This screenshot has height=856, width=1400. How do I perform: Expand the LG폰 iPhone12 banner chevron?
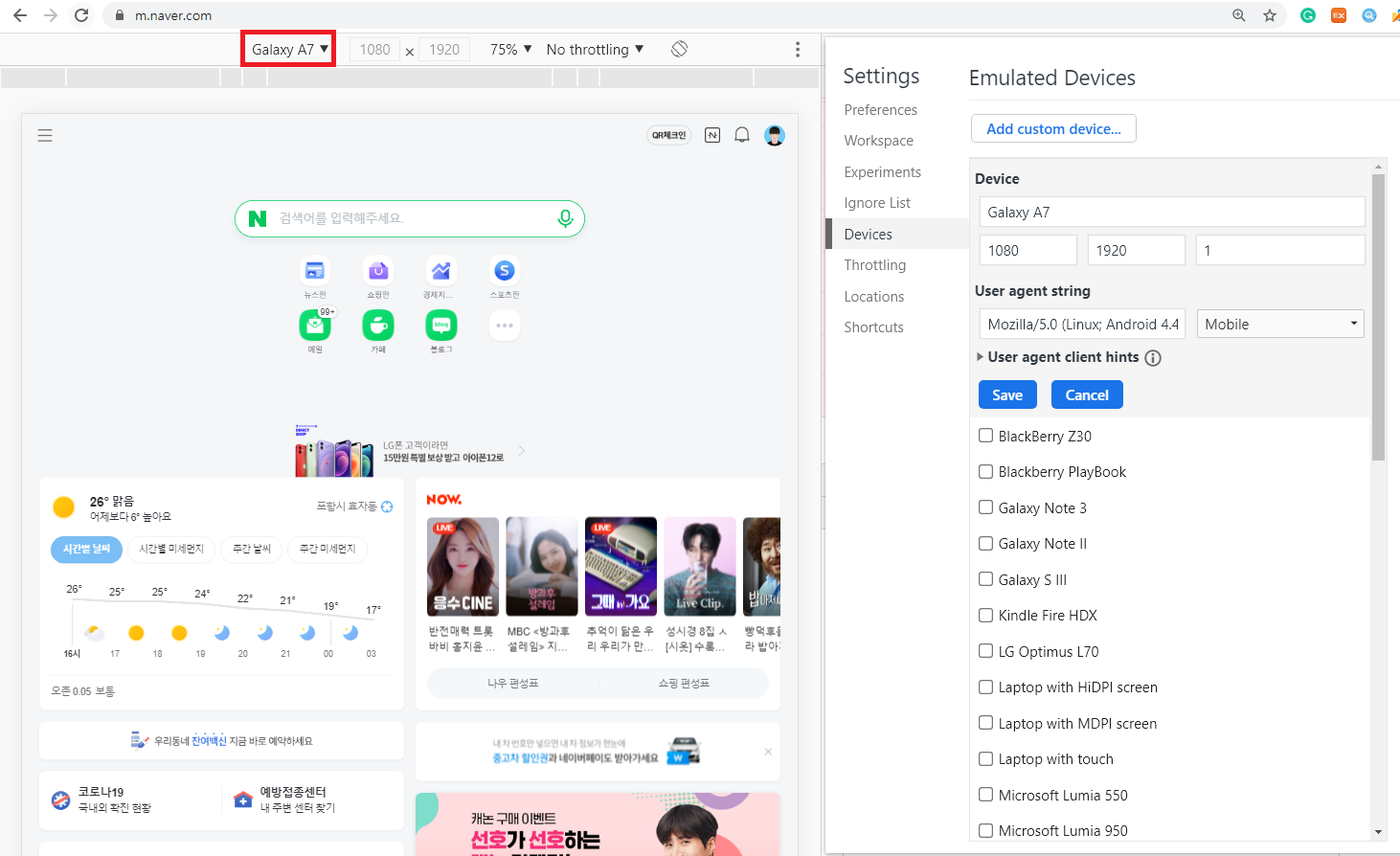522,450
